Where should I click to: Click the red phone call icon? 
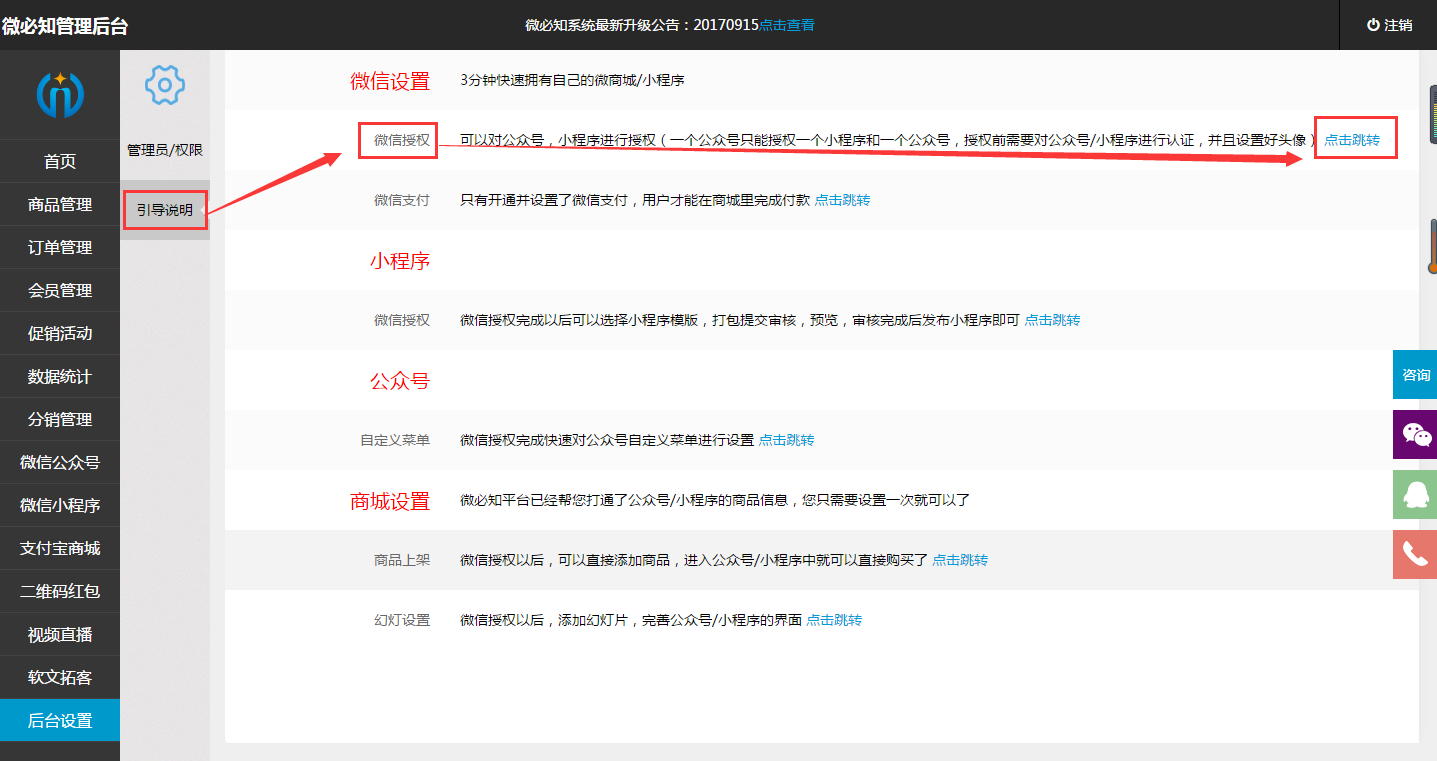[1415, 554]
